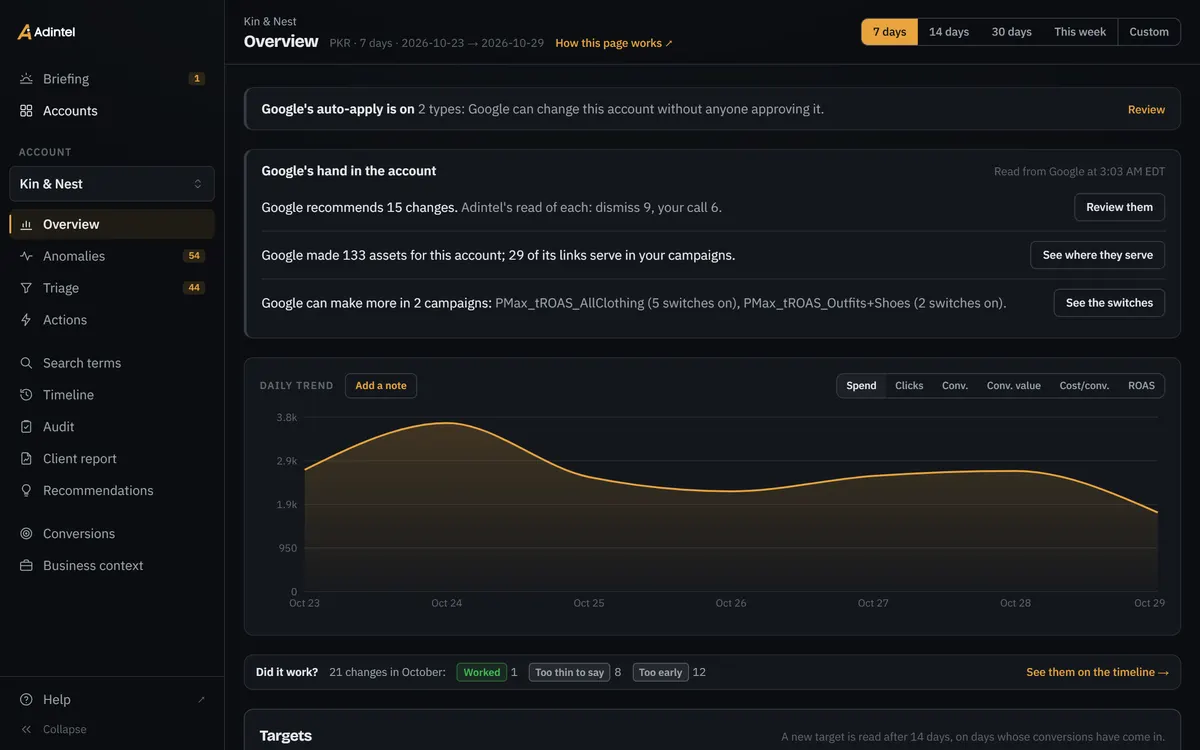Click the Collapse double chevron icon
The width and height of the screenshot is (1200, 750).
coord(26,730)
